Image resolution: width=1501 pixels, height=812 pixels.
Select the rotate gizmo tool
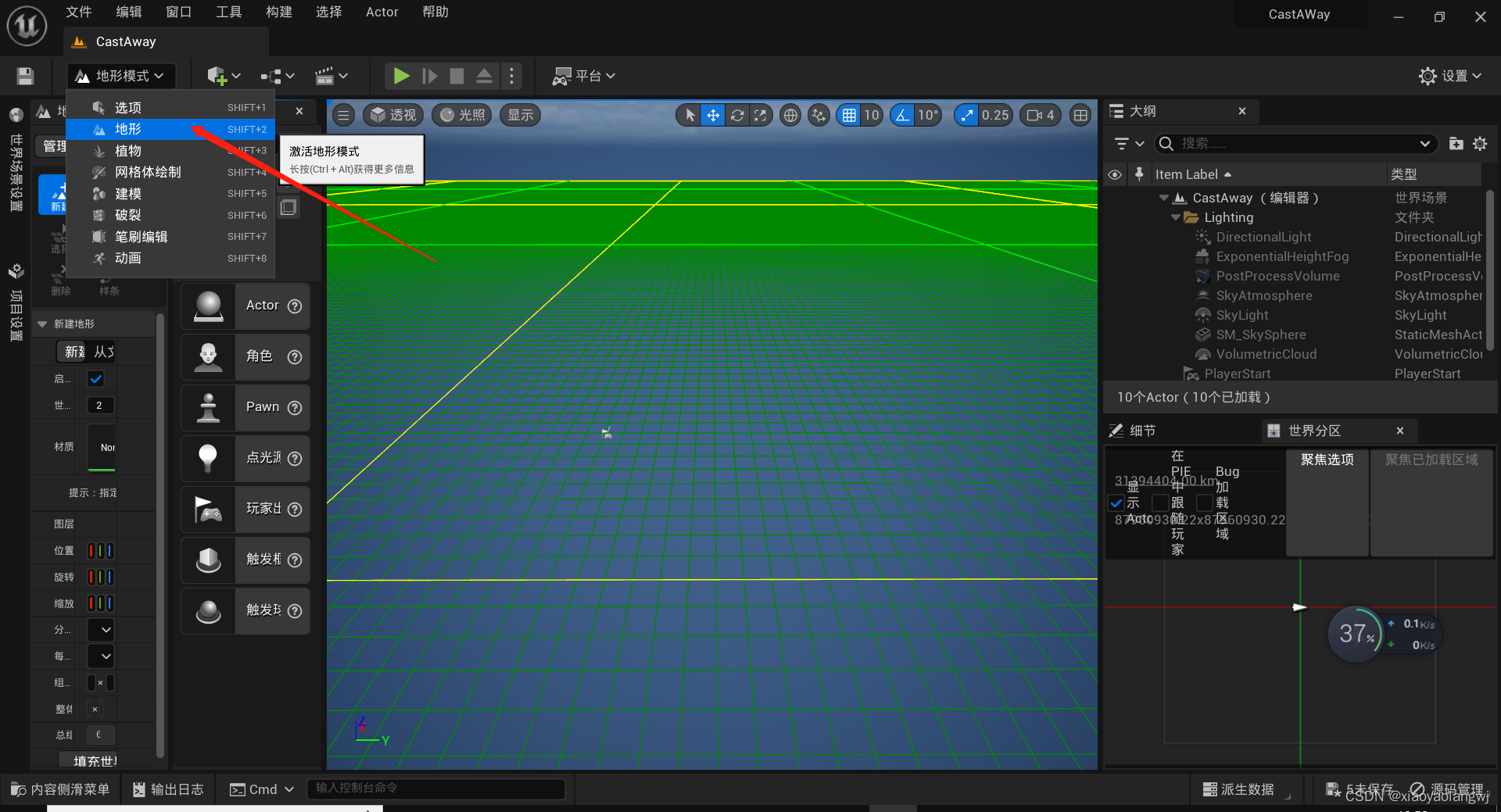pyautogui.click(x=736, y=115)
